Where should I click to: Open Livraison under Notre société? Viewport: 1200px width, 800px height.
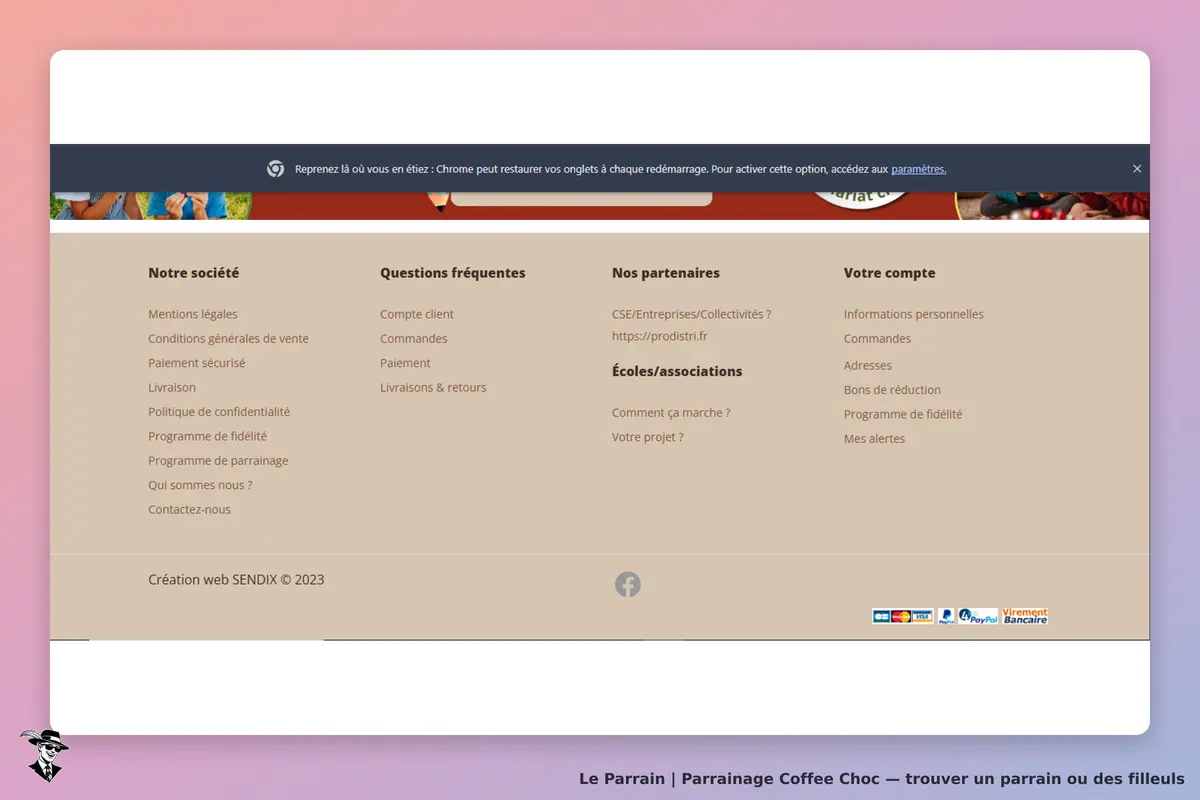click(172, 387)
